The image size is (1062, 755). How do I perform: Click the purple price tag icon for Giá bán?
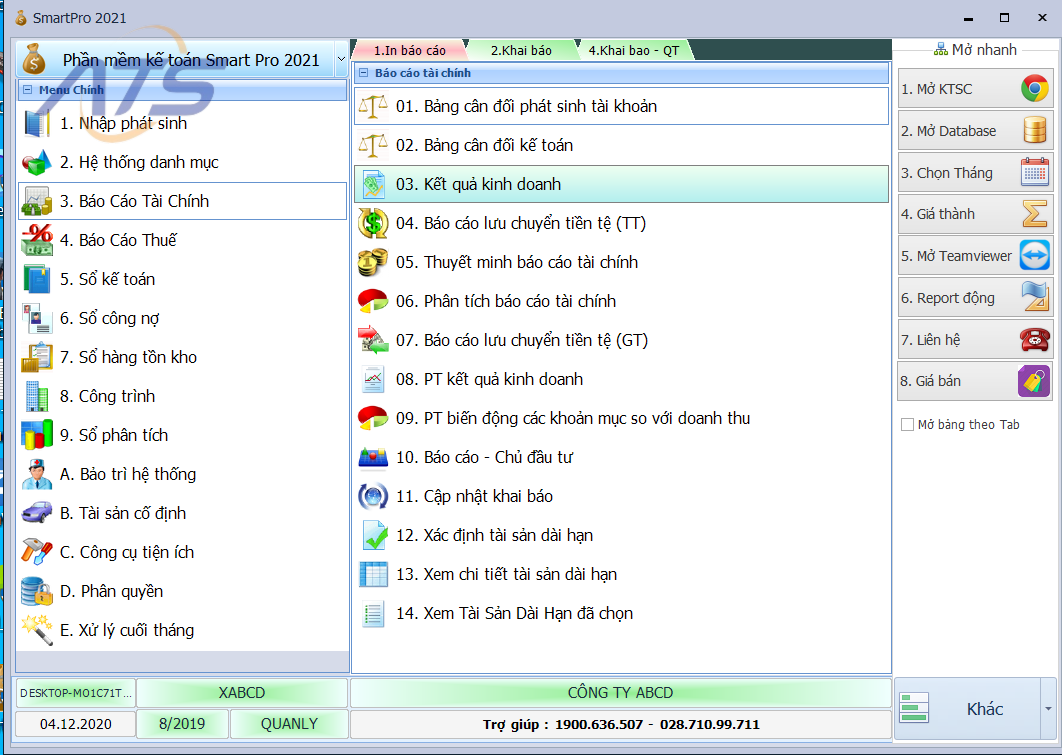point(1033,381)
